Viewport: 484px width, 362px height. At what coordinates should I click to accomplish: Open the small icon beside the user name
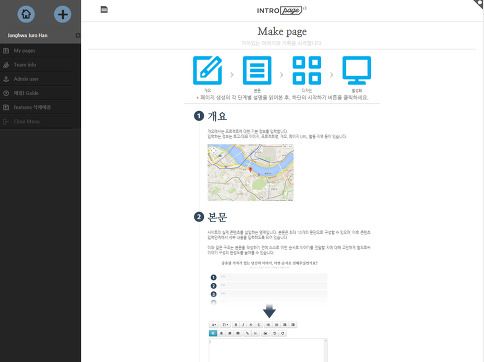click(x=77, y=35)
